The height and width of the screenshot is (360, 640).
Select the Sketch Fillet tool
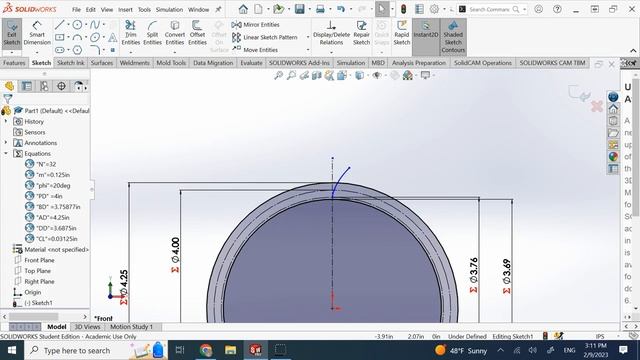pyautogui.click(x=95, y=50)
